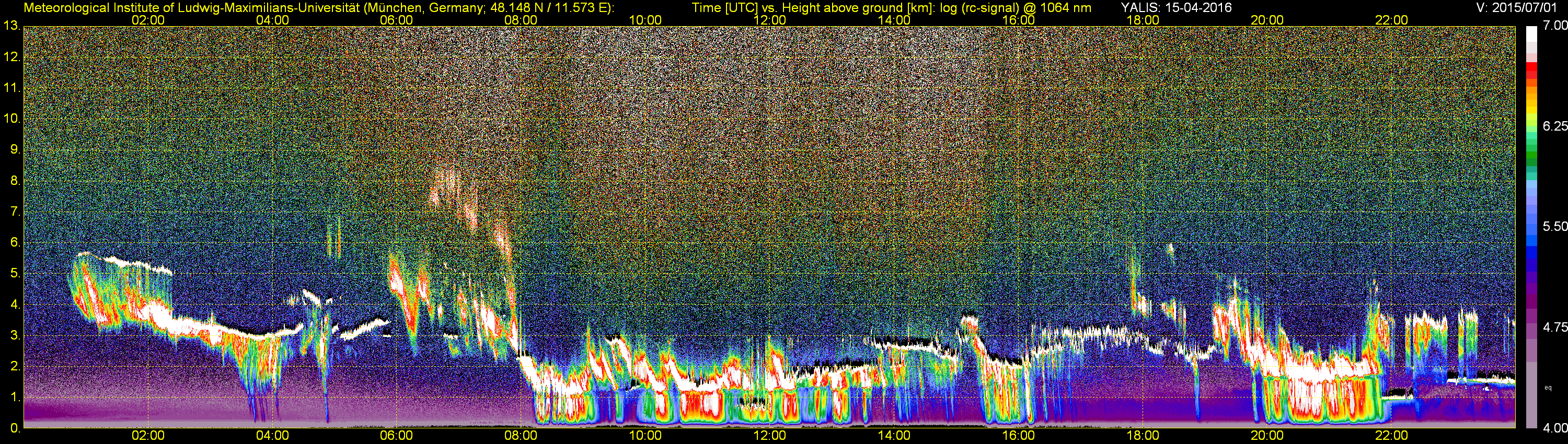Image resolution: width=1568 pixels, height=444 pixels.
Task: Click the 'Time [UTC] vs. Height above ground' caption
Action: (891, 8)
